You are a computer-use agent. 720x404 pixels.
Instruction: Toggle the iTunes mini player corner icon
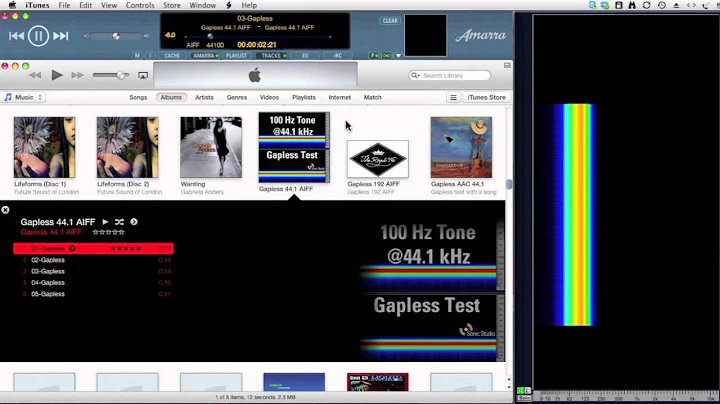point(507,66)
